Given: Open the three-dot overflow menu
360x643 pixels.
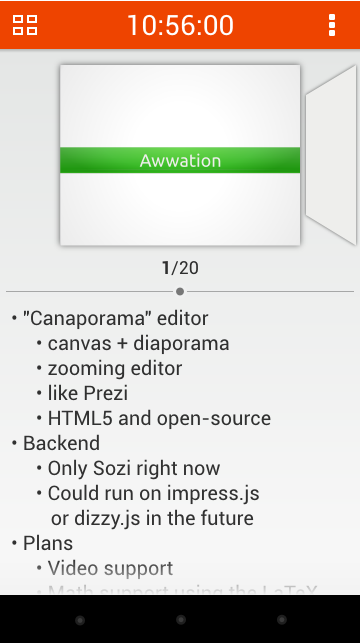Looking at the screenshot, I should [332, 25].
